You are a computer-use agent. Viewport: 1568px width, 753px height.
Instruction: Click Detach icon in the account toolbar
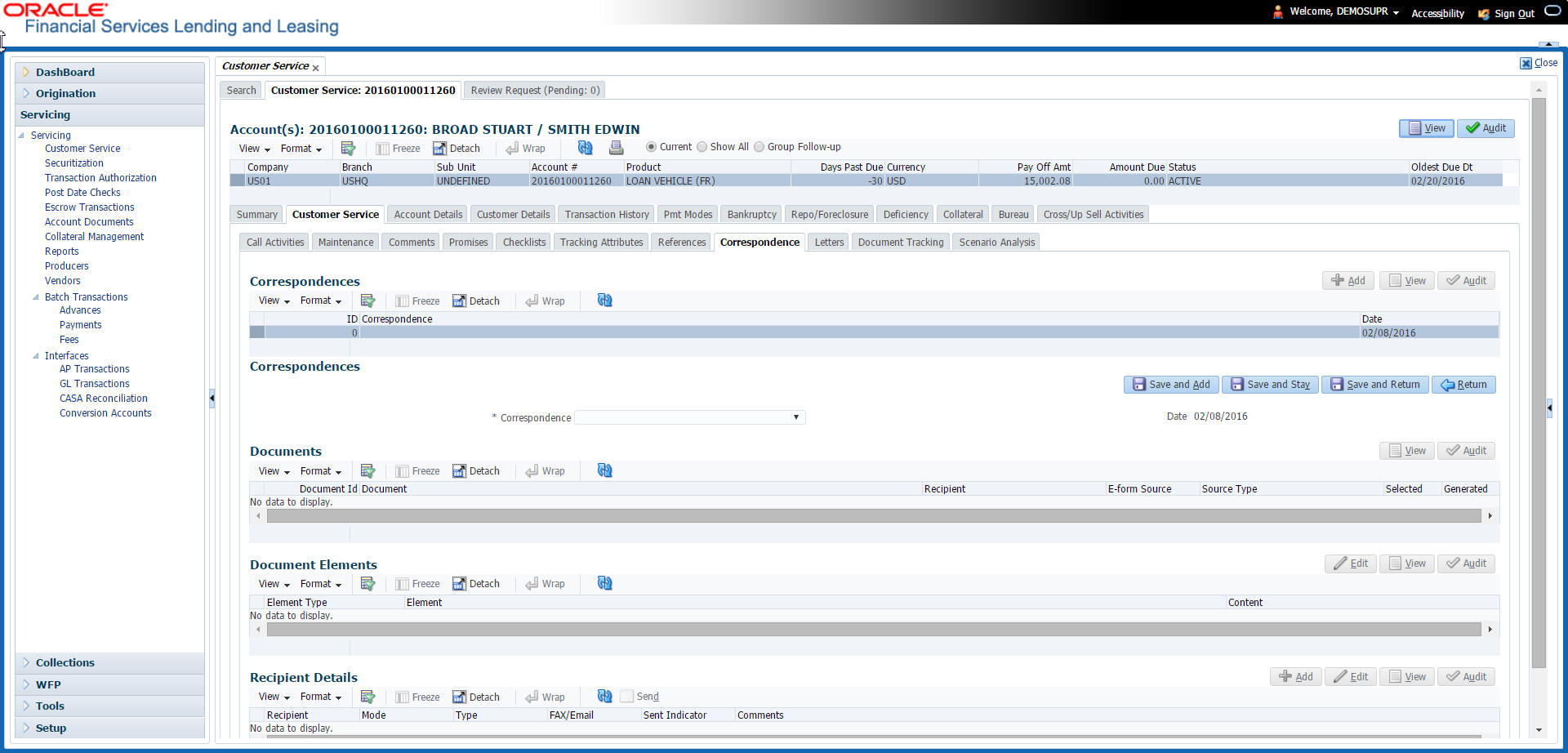point(457,148)
